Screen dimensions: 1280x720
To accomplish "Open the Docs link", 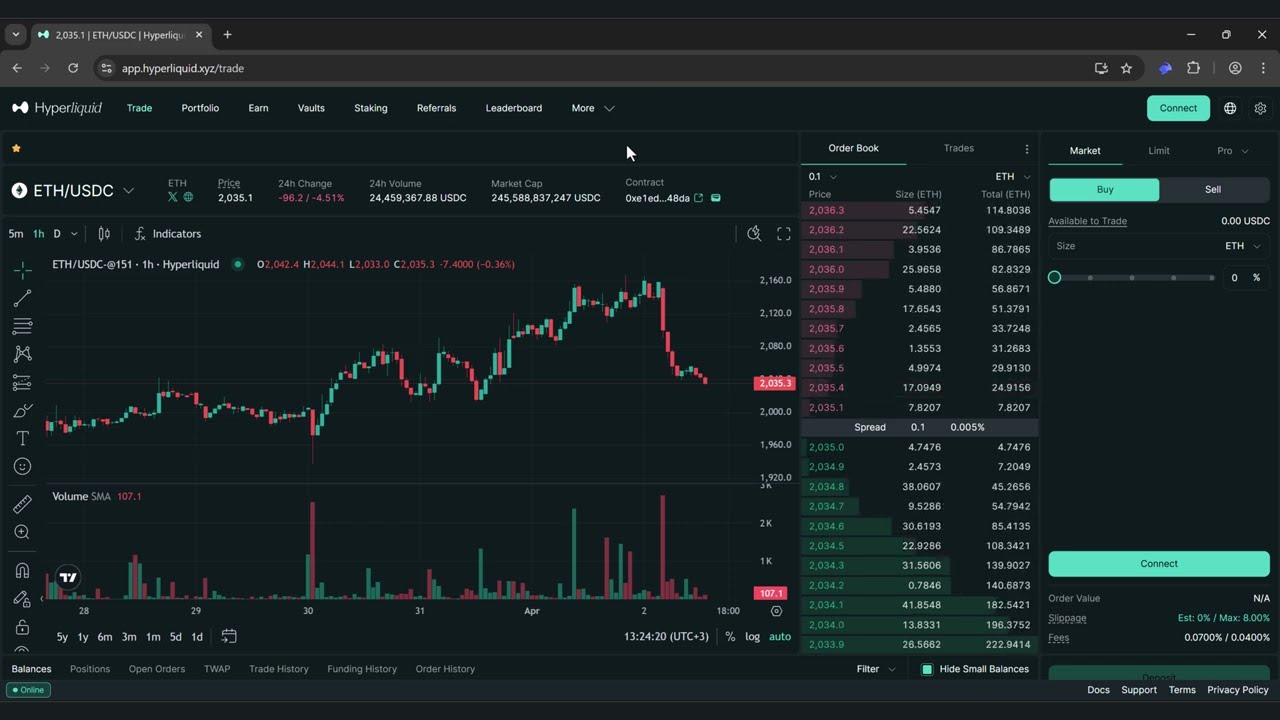I will (1098, 690).
